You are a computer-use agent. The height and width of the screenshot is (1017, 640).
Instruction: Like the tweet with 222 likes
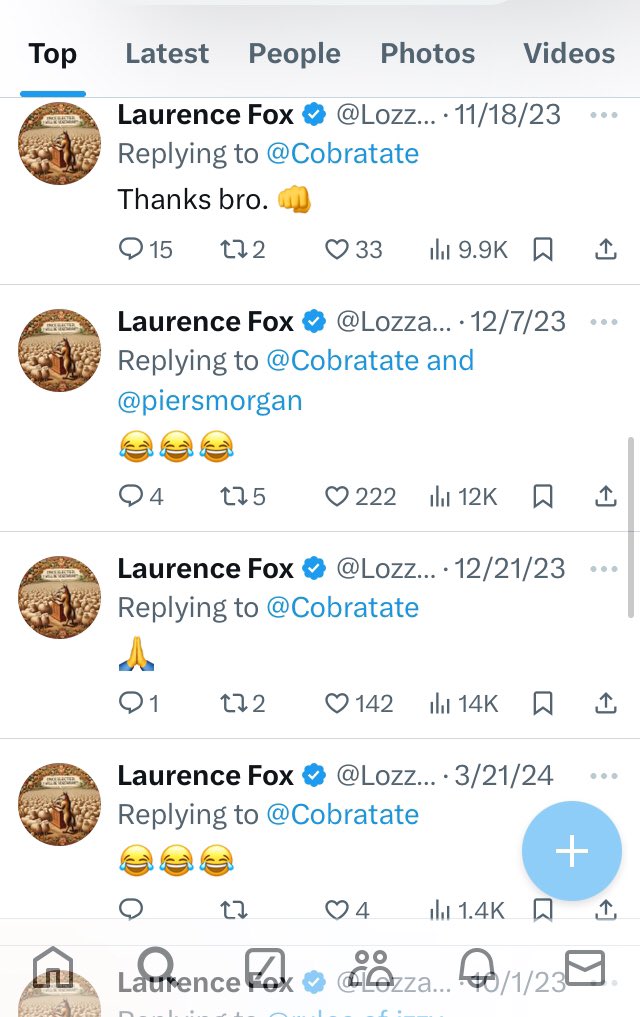(x=337, y=496)
